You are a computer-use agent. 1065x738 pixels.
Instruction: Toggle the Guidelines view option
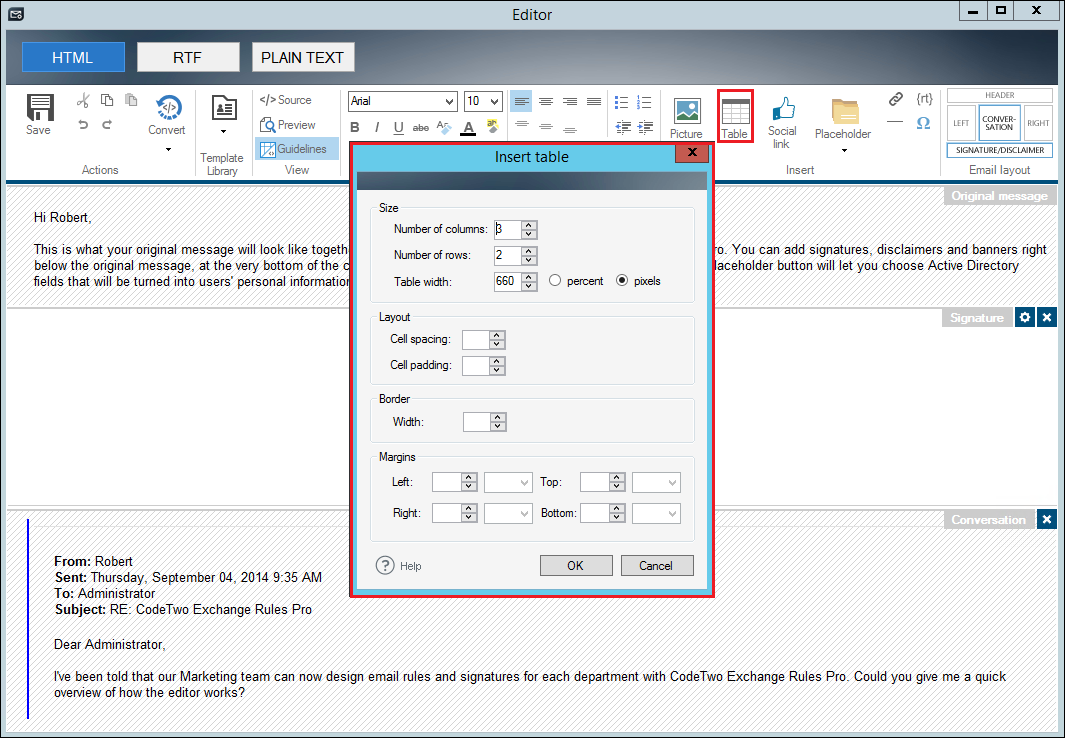[x=294, y=148]
